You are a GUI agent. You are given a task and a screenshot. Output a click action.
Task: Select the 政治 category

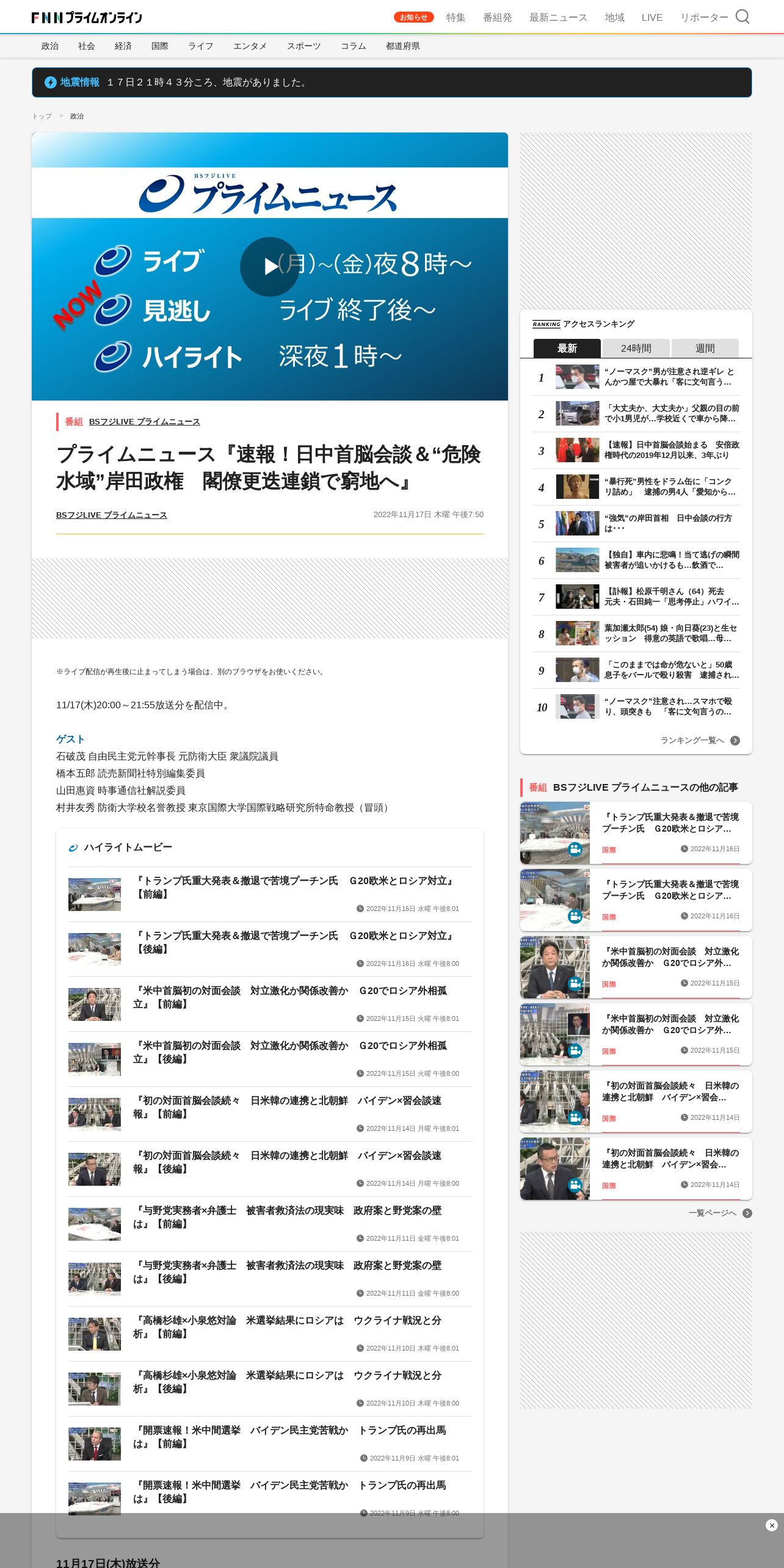point(50,46)
